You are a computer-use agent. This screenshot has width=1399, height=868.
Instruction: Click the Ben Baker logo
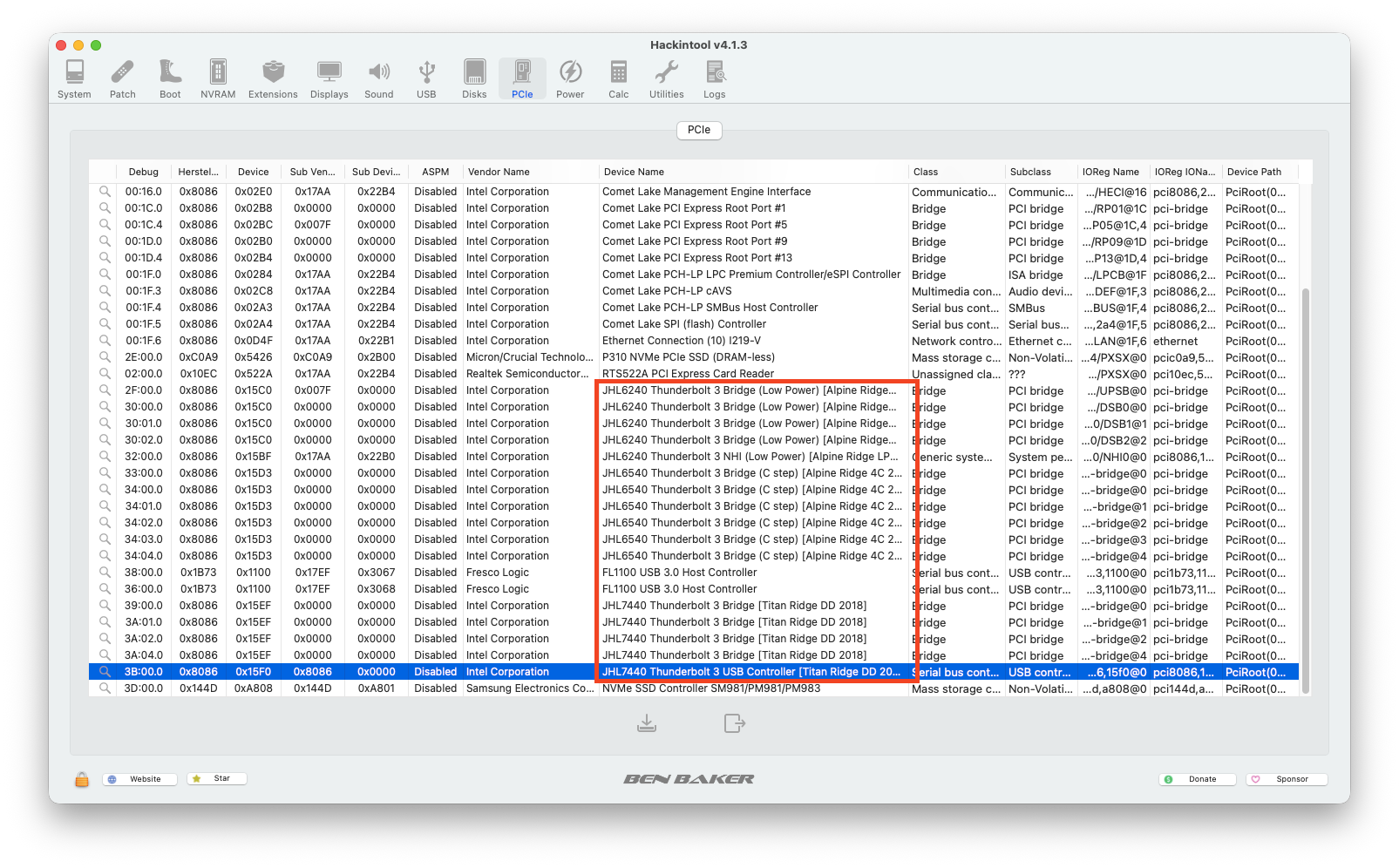[689, 779]
